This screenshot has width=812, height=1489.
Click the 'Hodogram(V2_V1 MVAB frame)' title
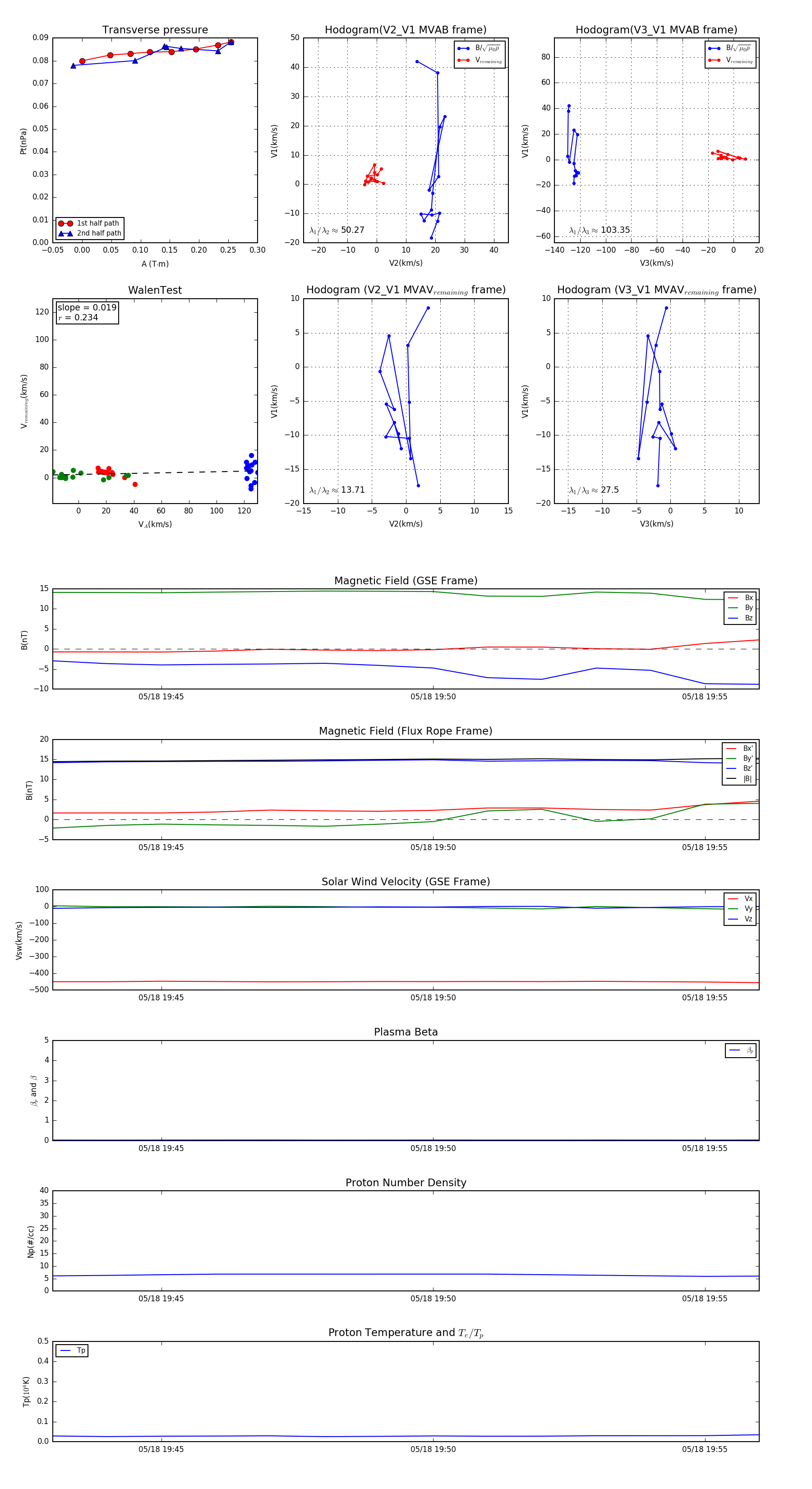(405, 30)
